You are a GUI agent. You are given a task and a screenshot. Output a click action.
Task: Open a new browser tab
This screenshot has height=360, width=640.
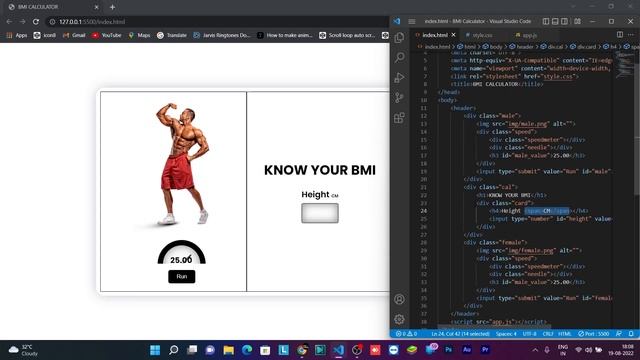point(112,7)
